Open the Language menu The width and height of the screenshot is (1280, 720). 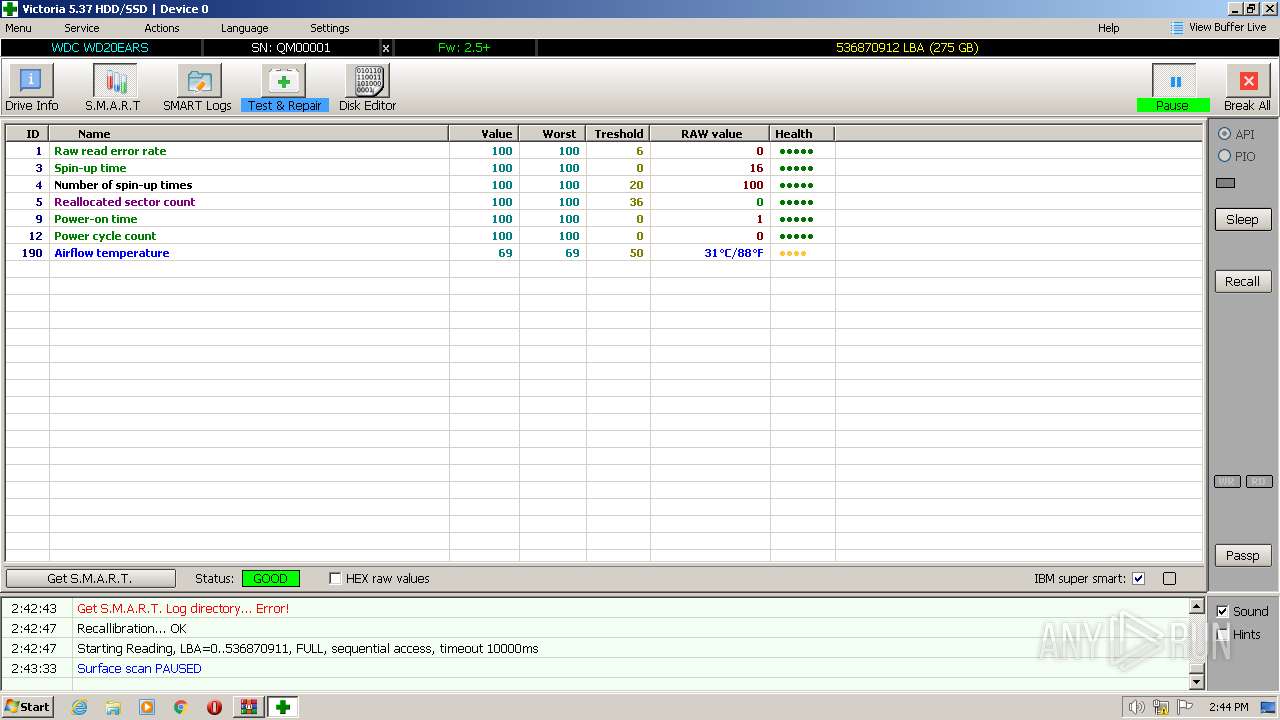[x=245, y=28]
